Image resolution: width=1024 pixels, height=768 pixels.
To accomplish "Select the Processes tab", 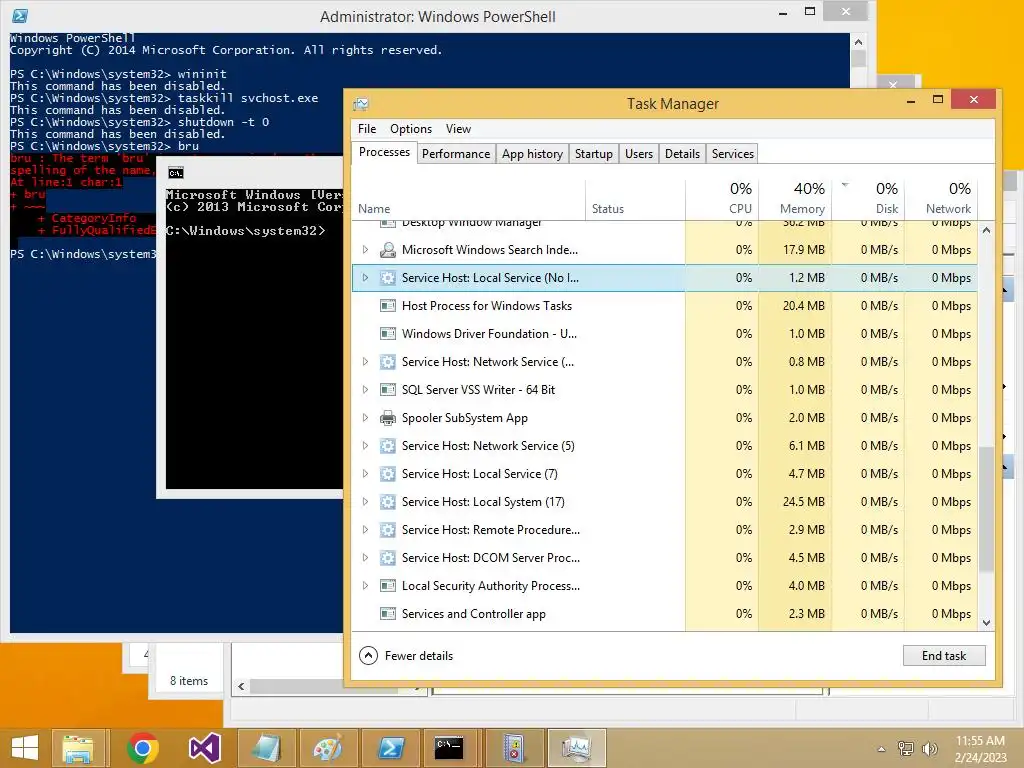I will [x=385, y=152].
